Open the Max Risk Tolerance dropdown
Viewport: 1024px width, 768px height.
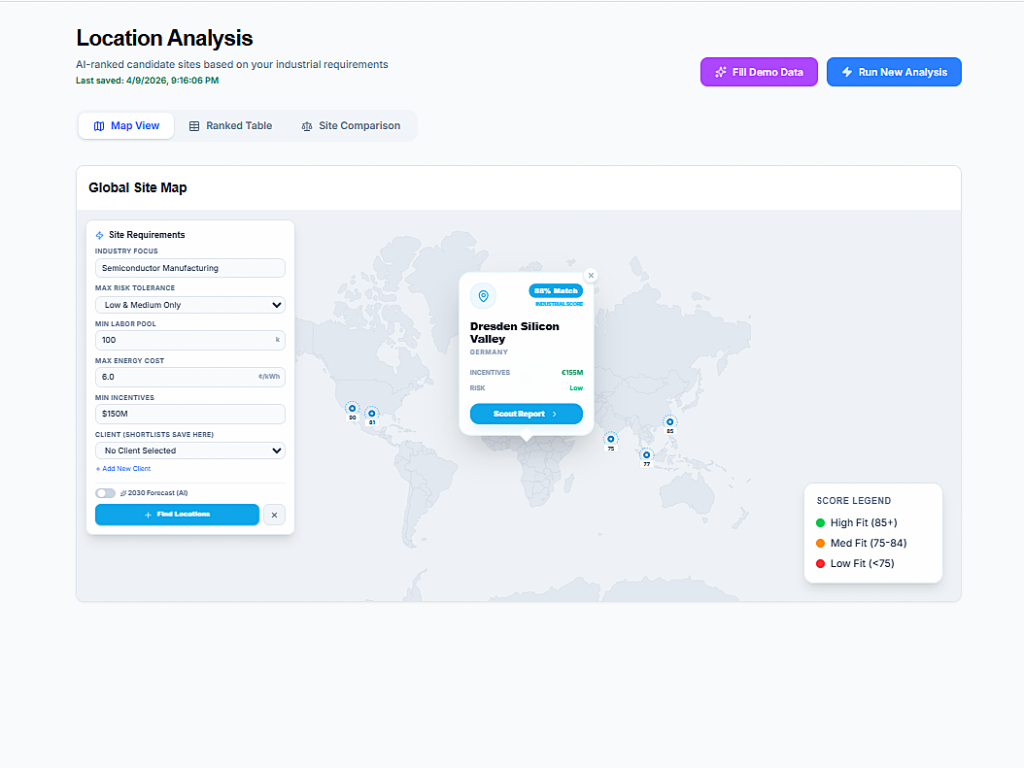click(190, 305)
